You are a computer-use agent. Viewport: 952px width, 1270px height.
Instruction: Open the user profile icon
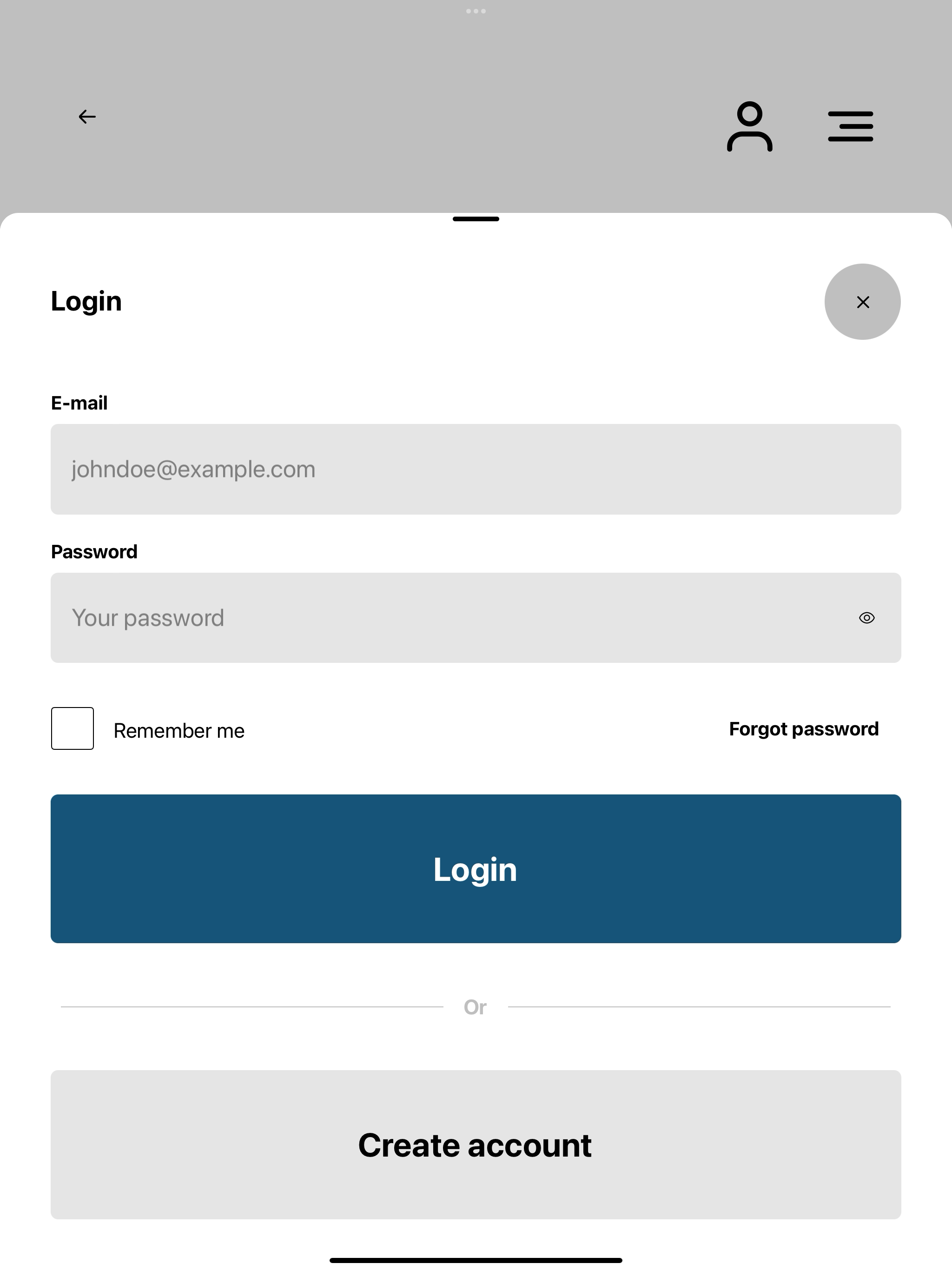[x=749, y=126]
